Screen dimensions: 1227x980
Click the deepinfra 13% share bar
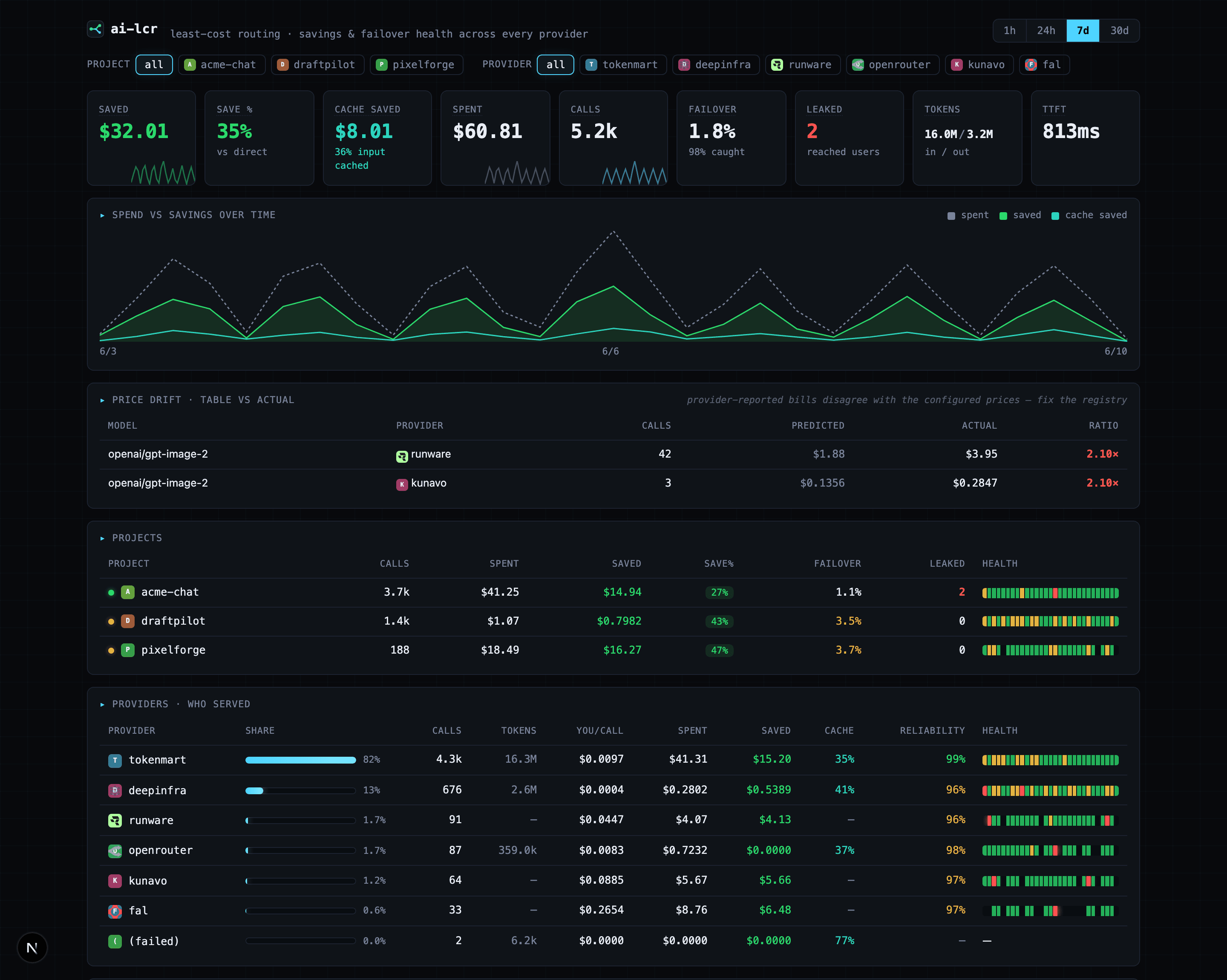[300, 790]
